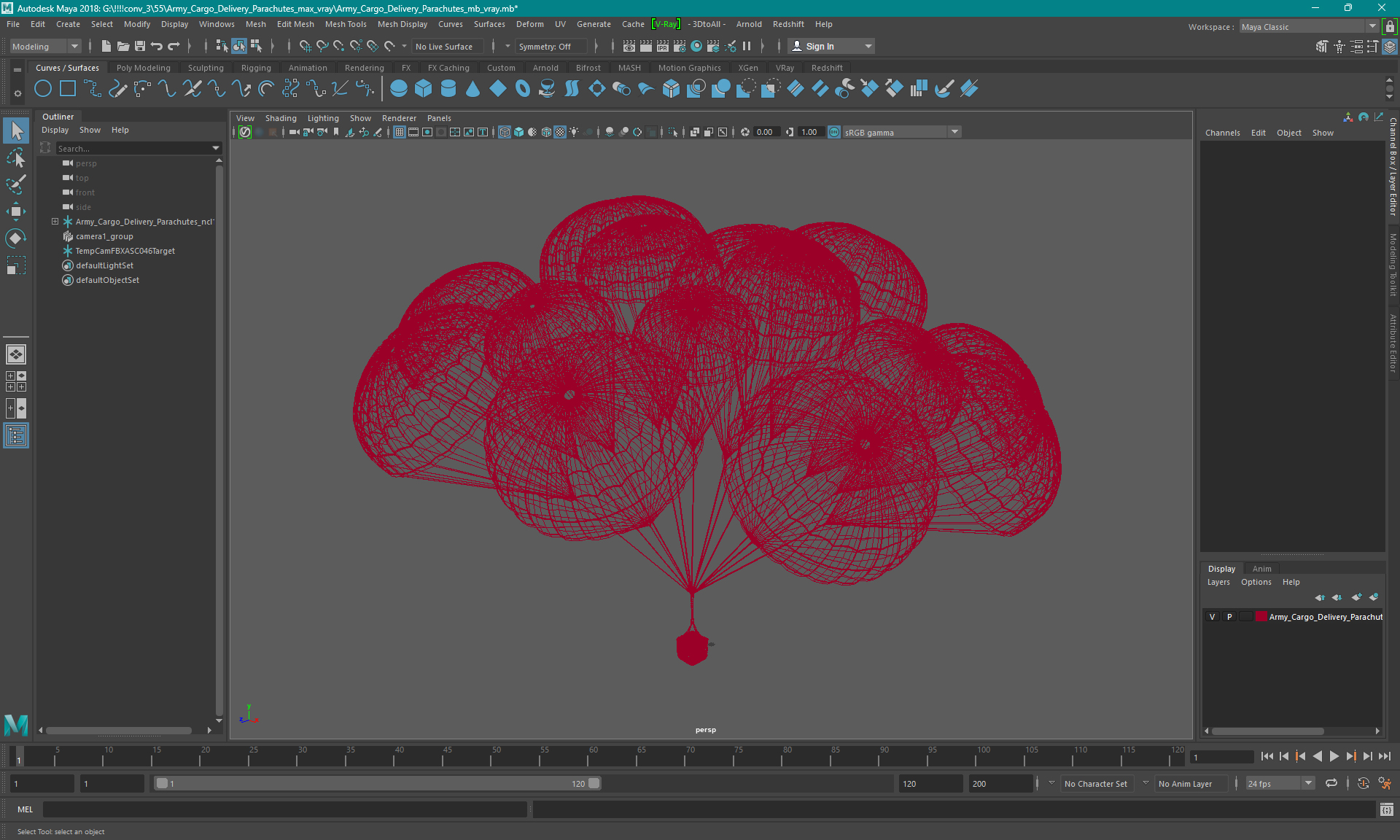Open the Workspace Maya Classic dropdown
Viewport: 1400px width, 840px height.
click(1309, 27)
